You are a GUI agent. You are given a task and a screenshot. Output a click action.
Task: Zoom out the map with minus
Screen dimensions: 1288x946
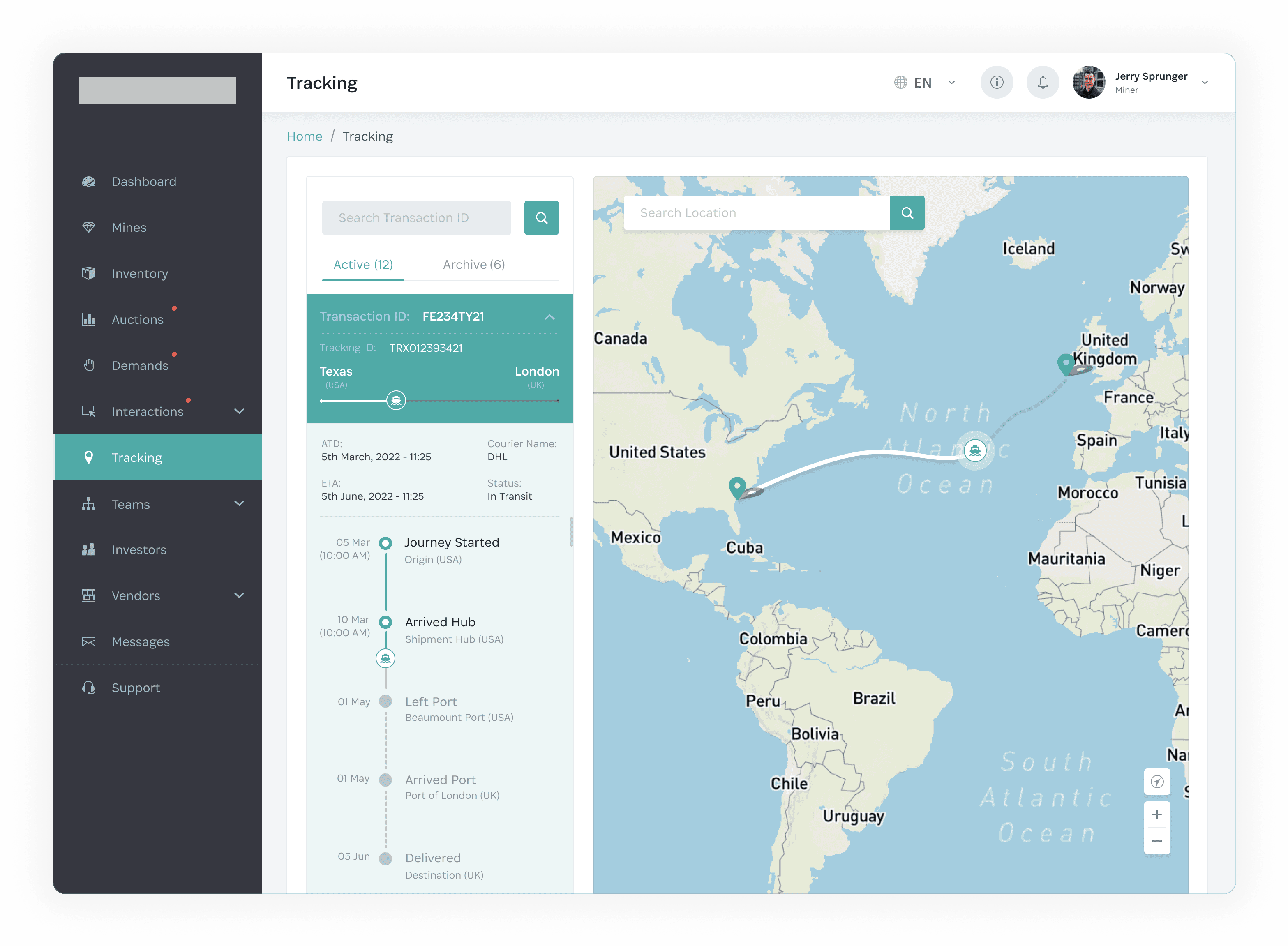click(1157, 841)
